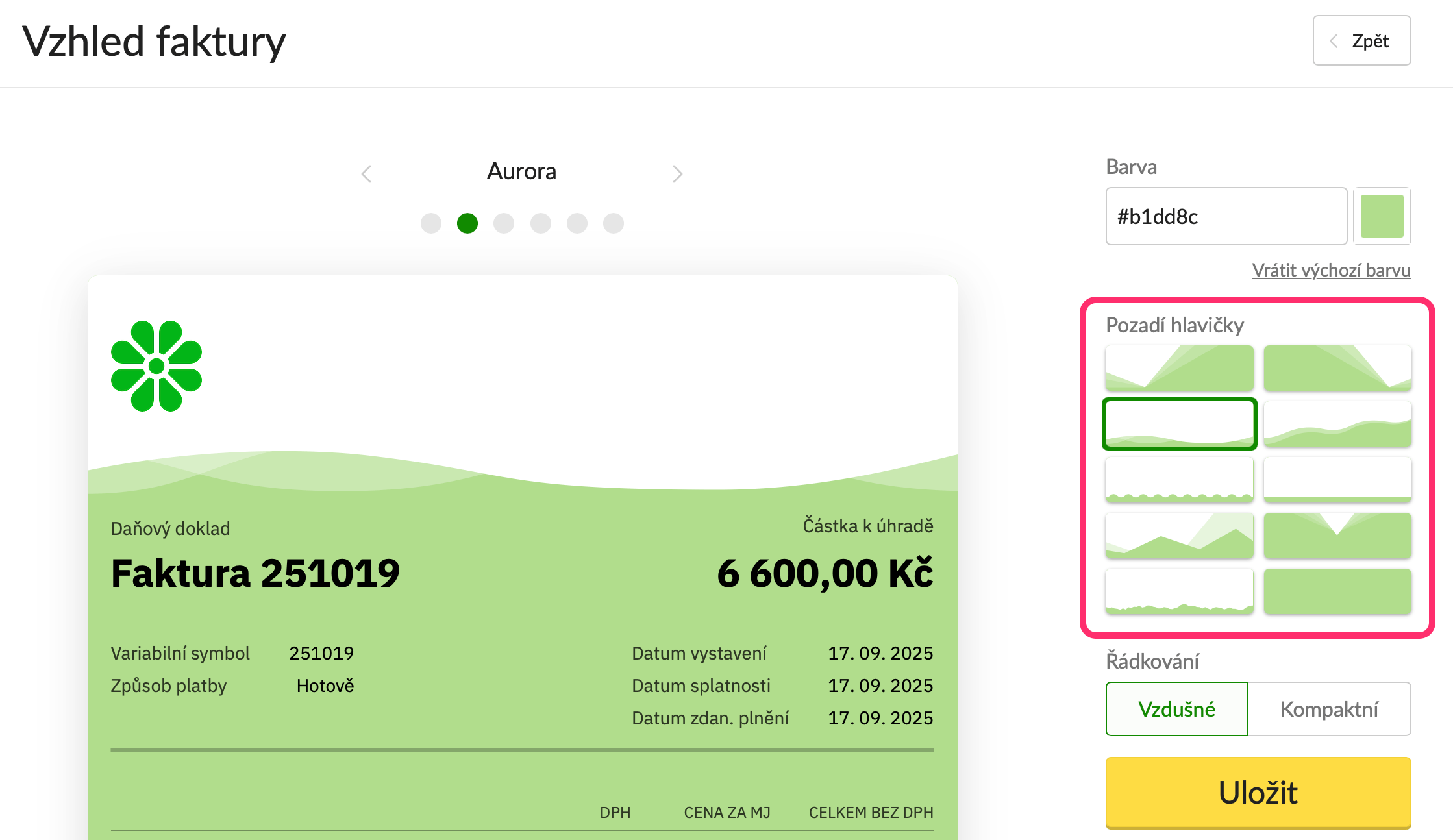This screenshot has height=840, width=1453.
Task: Select the last template pagination dot
Action: 614,223
